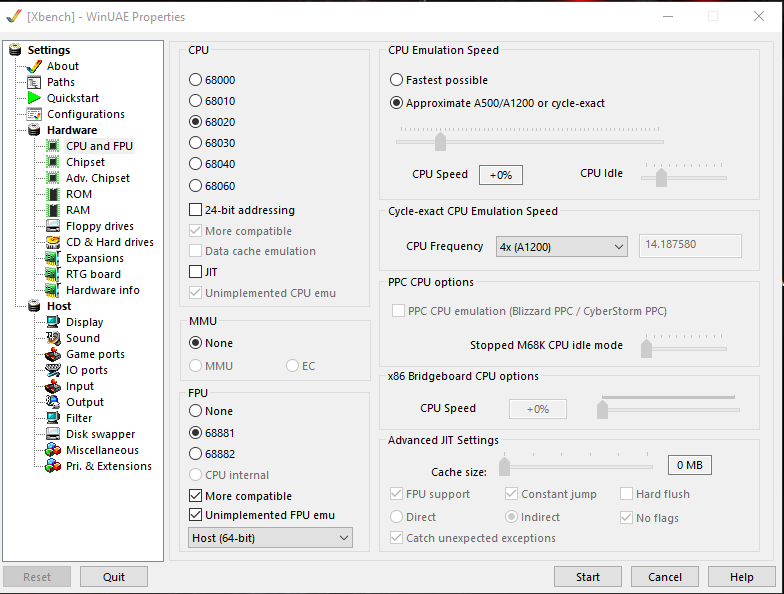Image resolution: width=784 pixels, height=594 pixels.
Task: Select the 68040 CPU radio button
Action: click(196, 164)
